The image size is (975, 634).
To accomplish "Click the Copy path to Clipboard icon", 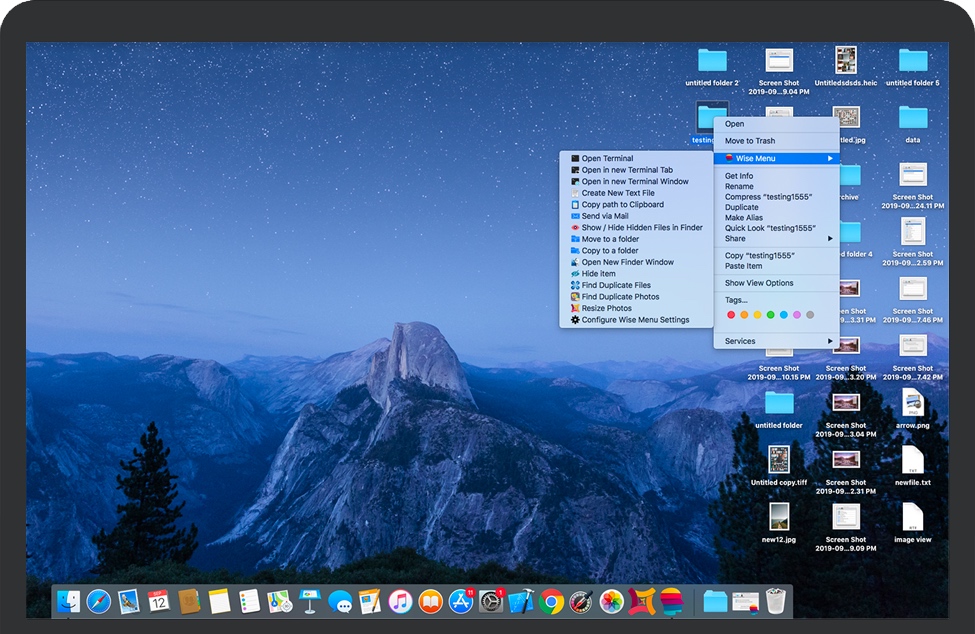I will [x=575, y=205].
